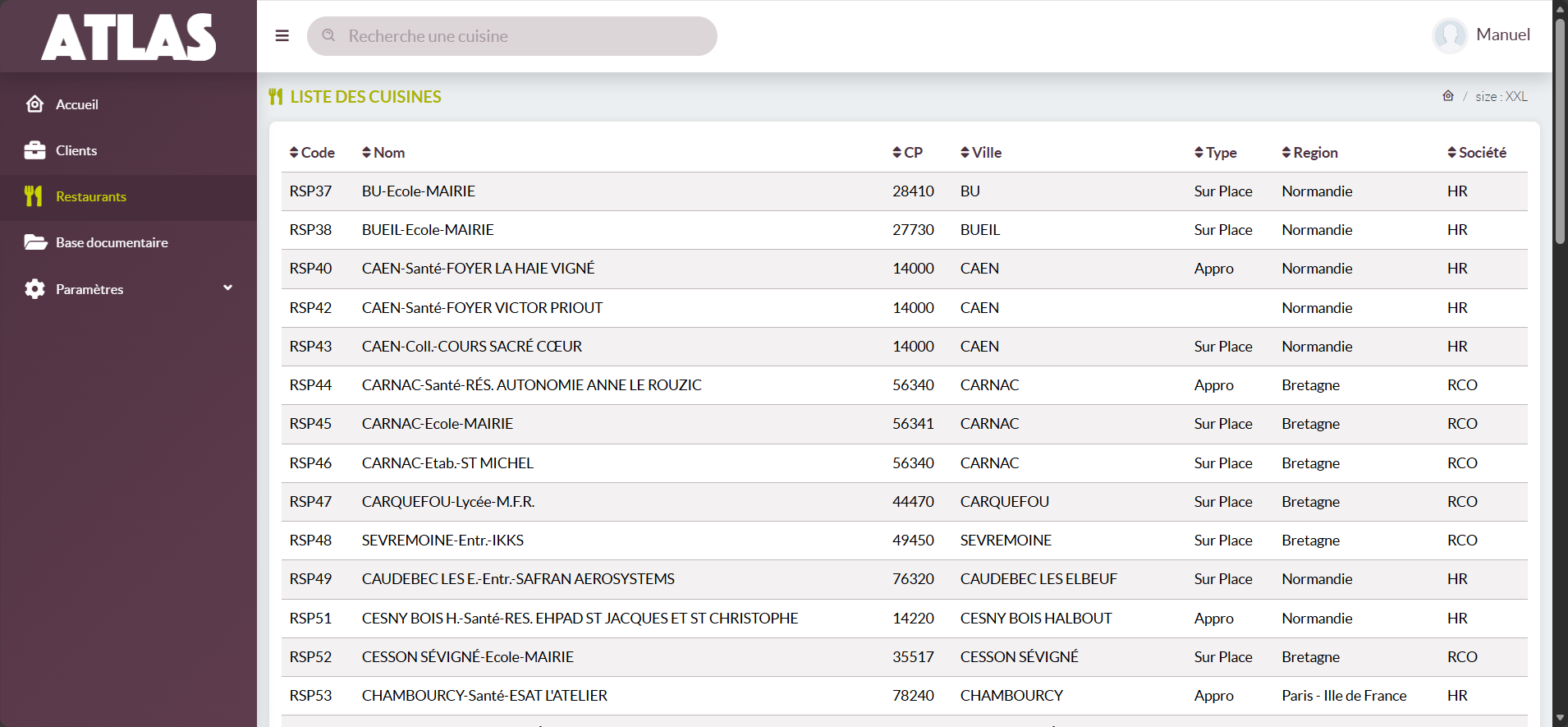Click the scrollbar down arrow

coord(1560,719)
